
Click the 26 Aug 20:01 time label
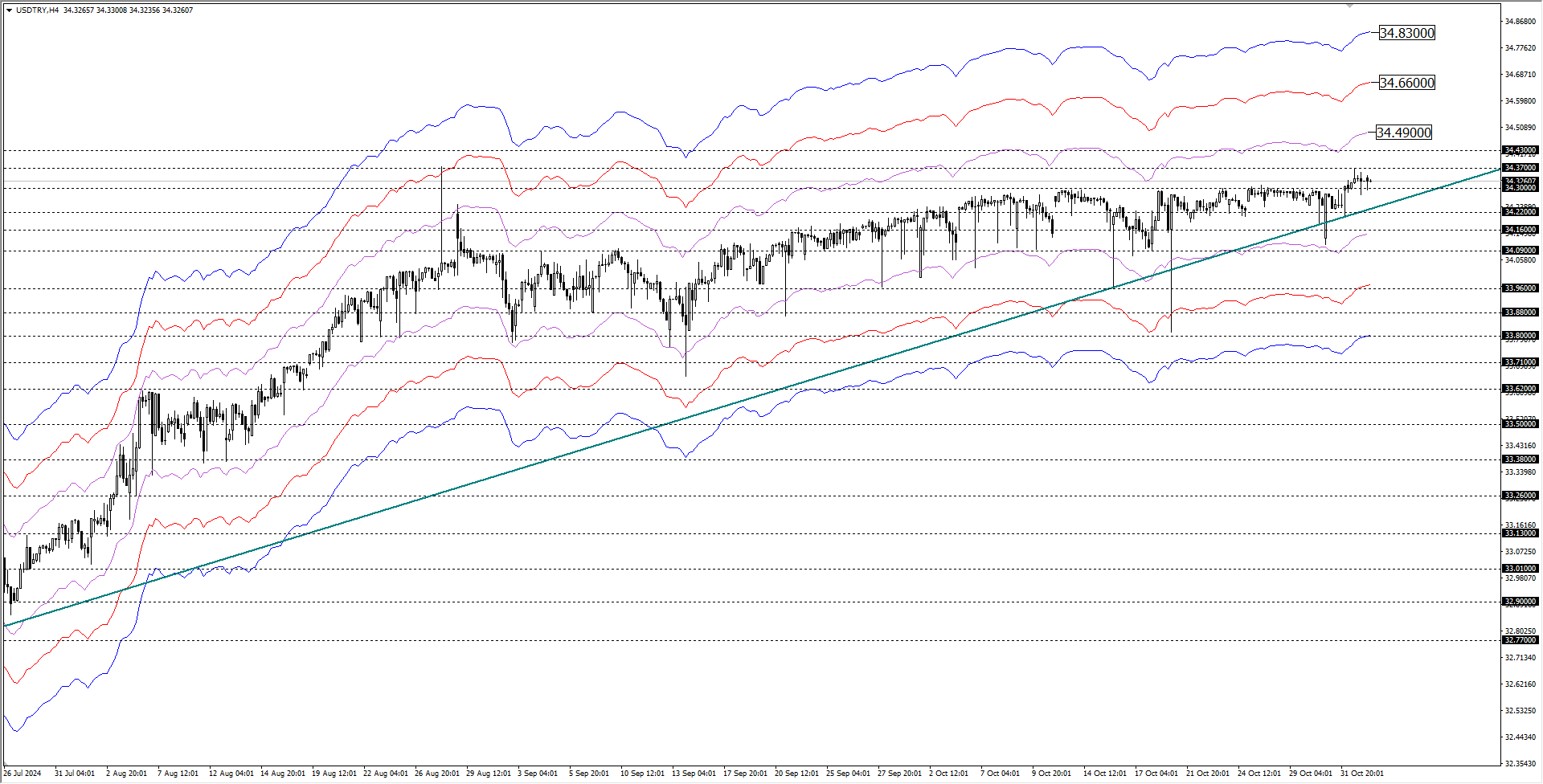437,774
